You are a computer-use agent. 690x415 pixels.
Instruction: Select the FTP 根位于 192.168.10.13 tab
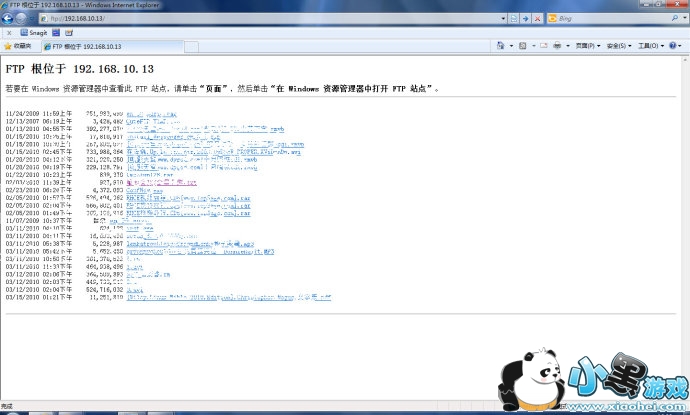[x=112, y=46]
